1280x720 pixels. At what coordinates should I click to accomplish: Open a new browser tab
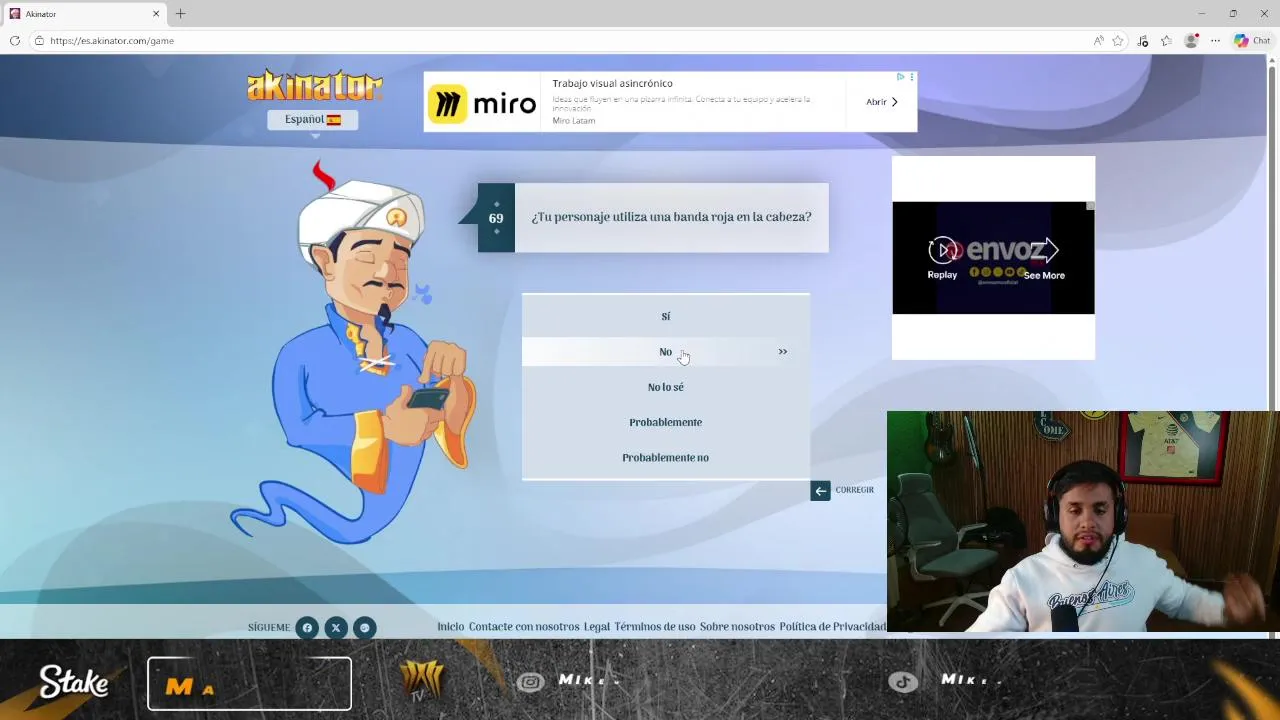(180, 14)
